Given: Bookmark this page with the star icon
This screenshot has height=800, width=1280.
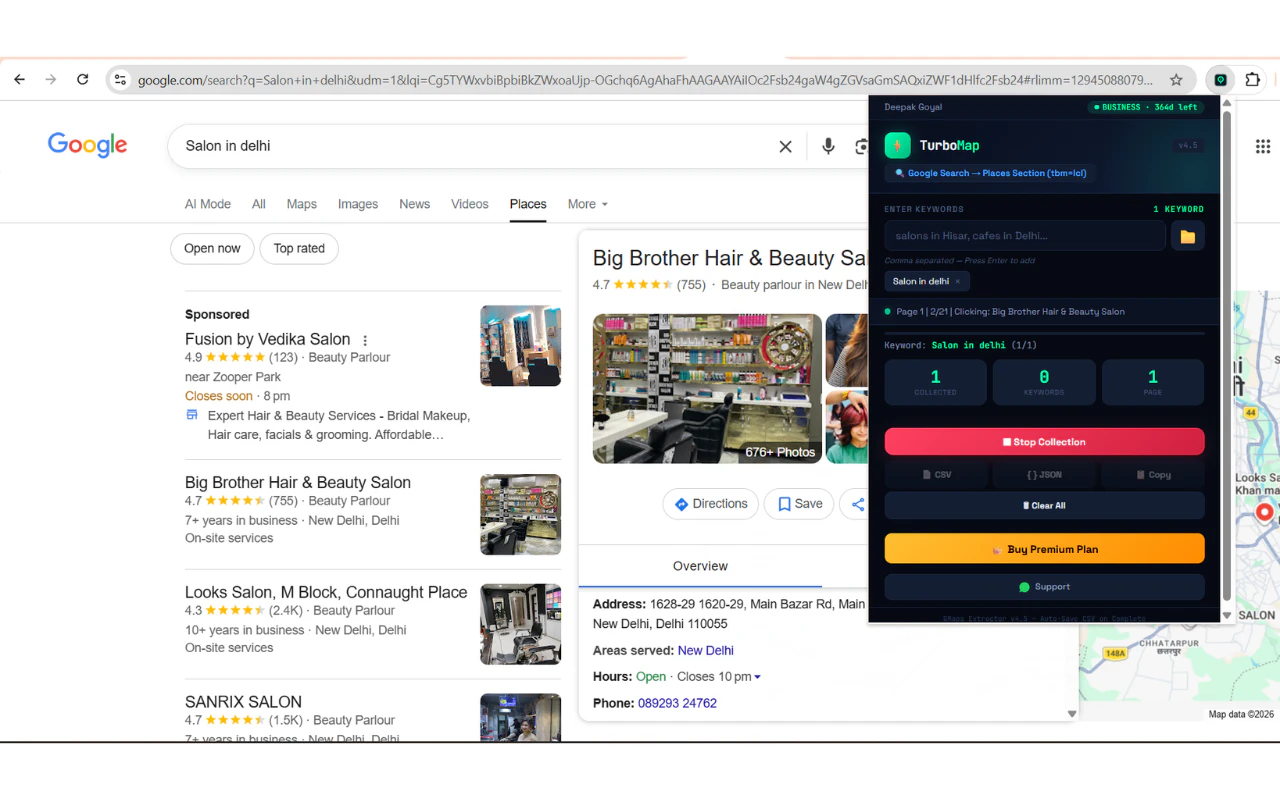Looking at the screenshot, I should 1176,80.
